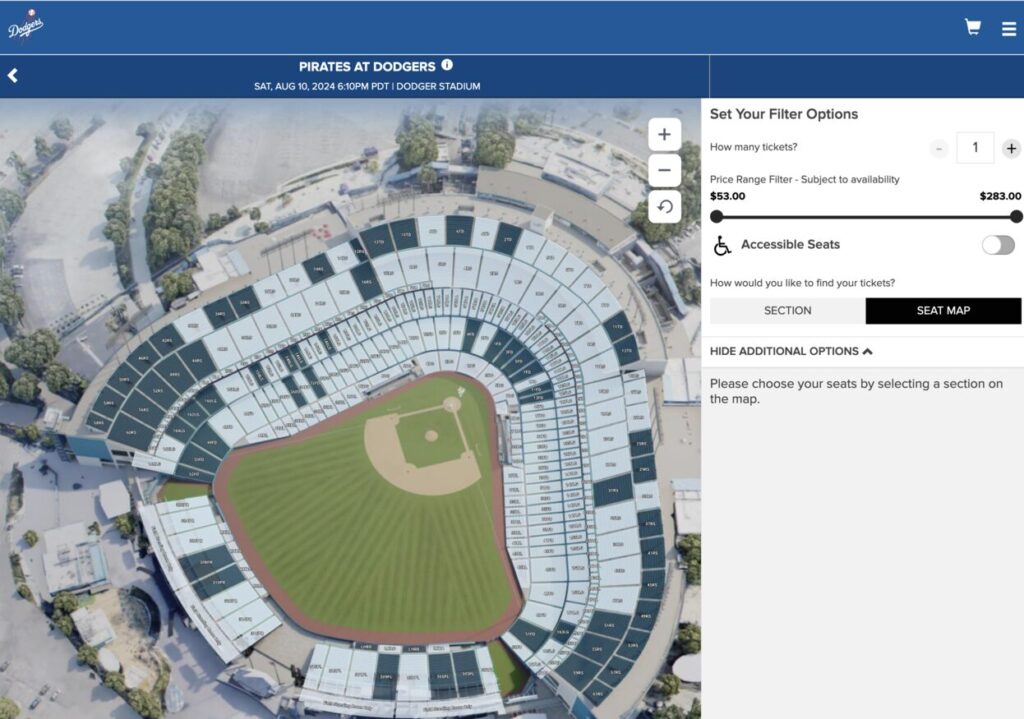Collapse Hide Additional Options section
Screen dimensions: 1024x719
click(791, 351)
